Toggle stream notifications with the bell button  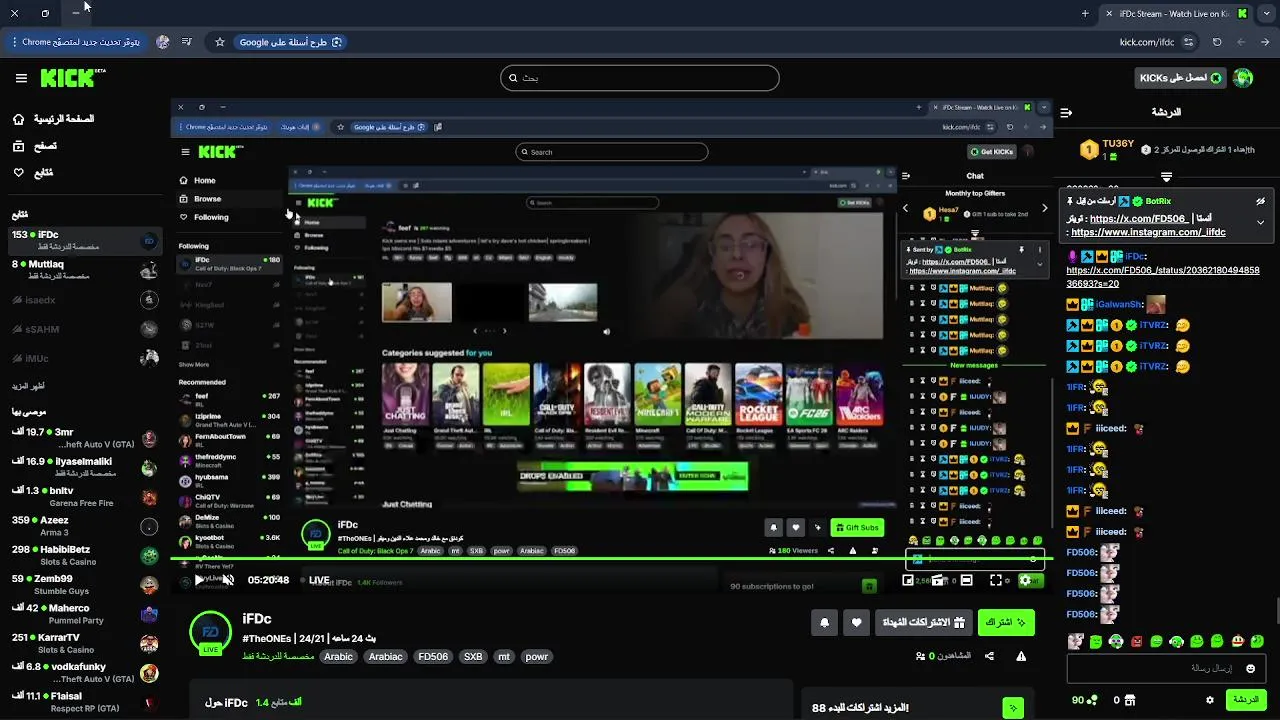pyautogui.click(x=824, y=622)
